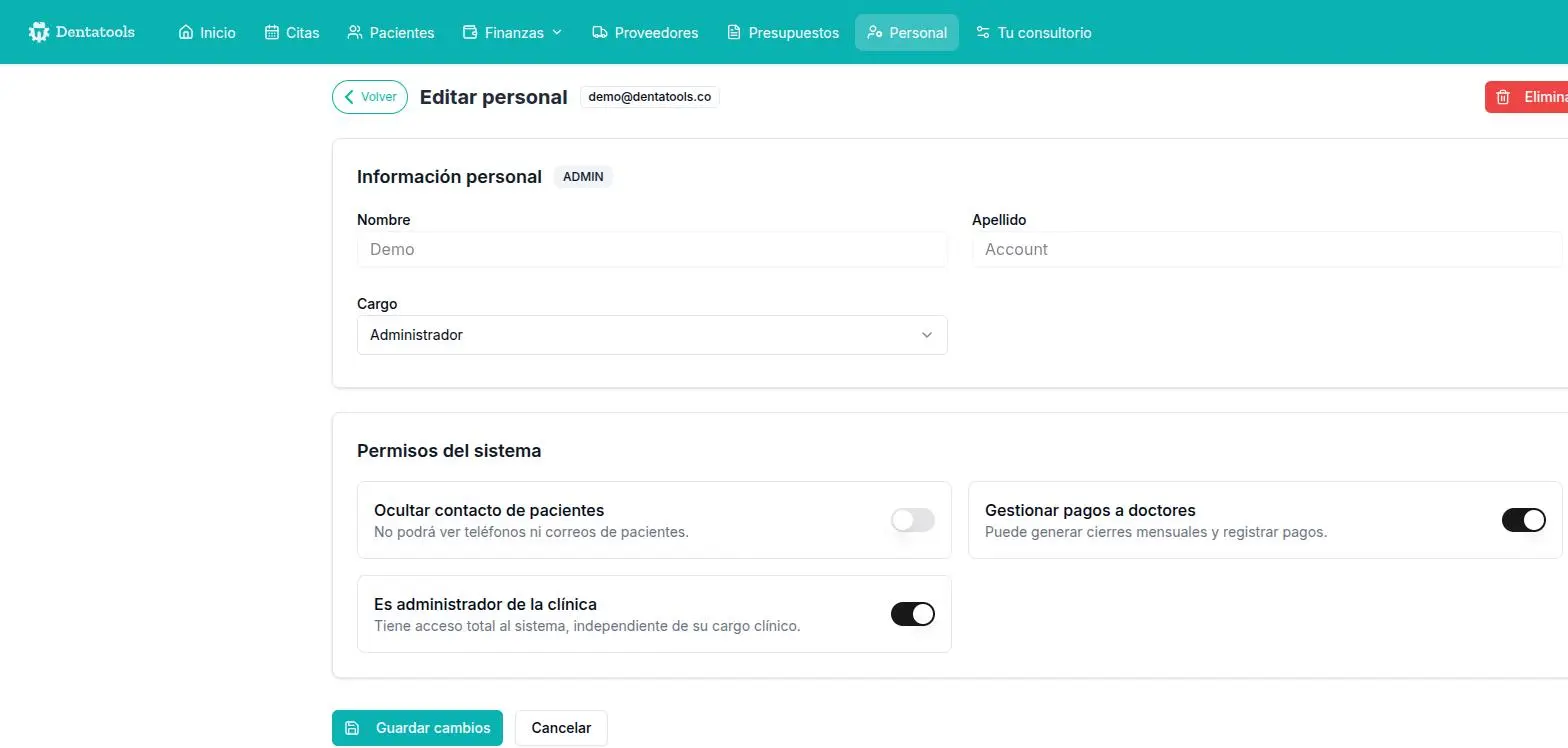Turn off Es administrador de la clínica
Image resolution: width=1568 pixels, height=748 pixels.
tap(913, 614)
